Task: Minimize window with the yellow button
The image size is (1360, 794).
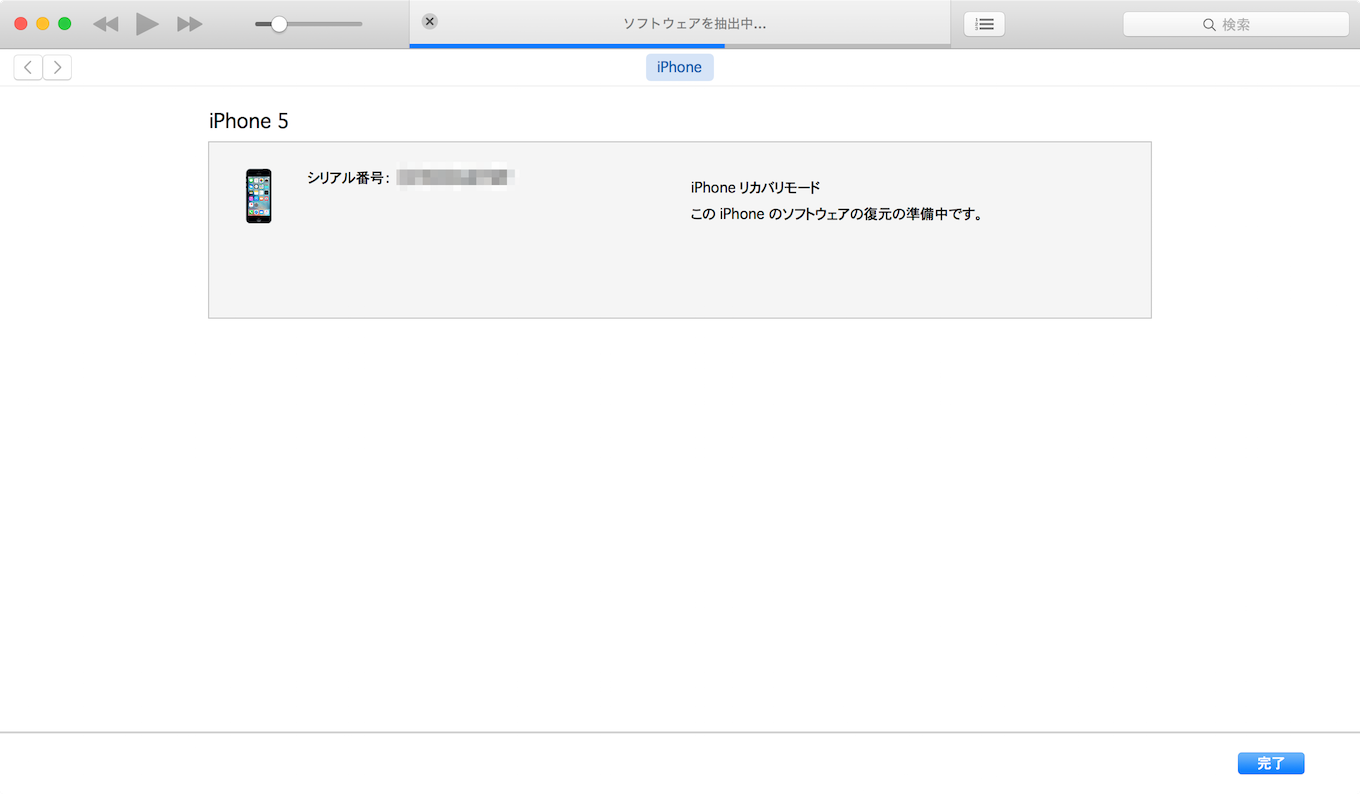Action: [x=43, y=24]
